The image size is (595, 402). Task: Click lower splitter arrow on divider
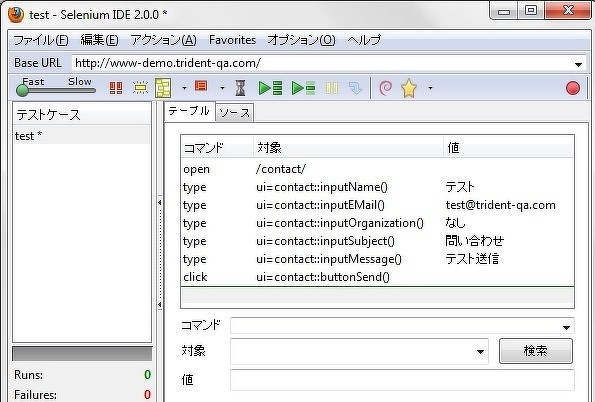160,304
